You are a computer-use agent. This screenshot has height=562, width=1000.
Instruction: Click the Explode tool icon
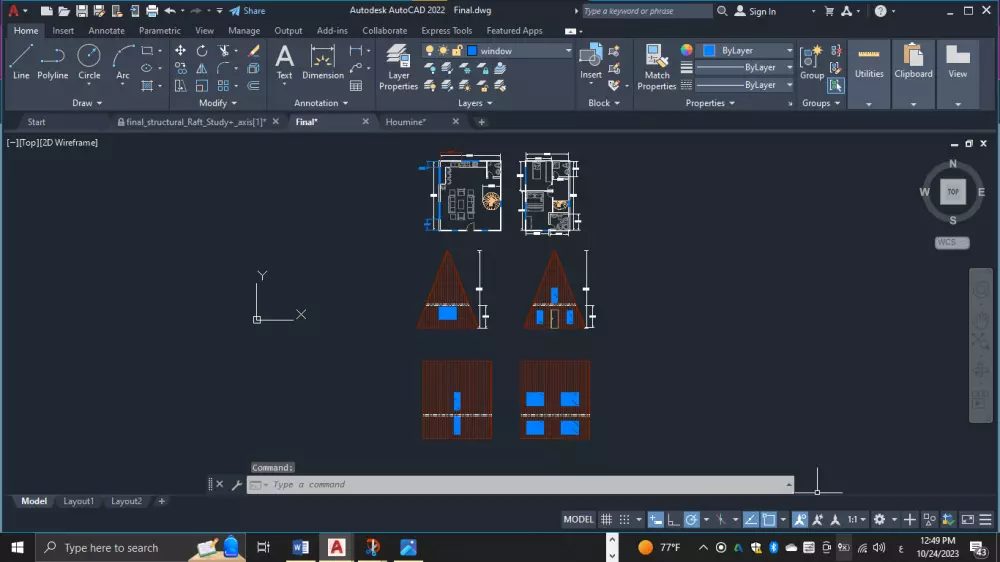[x=253, y=68]
